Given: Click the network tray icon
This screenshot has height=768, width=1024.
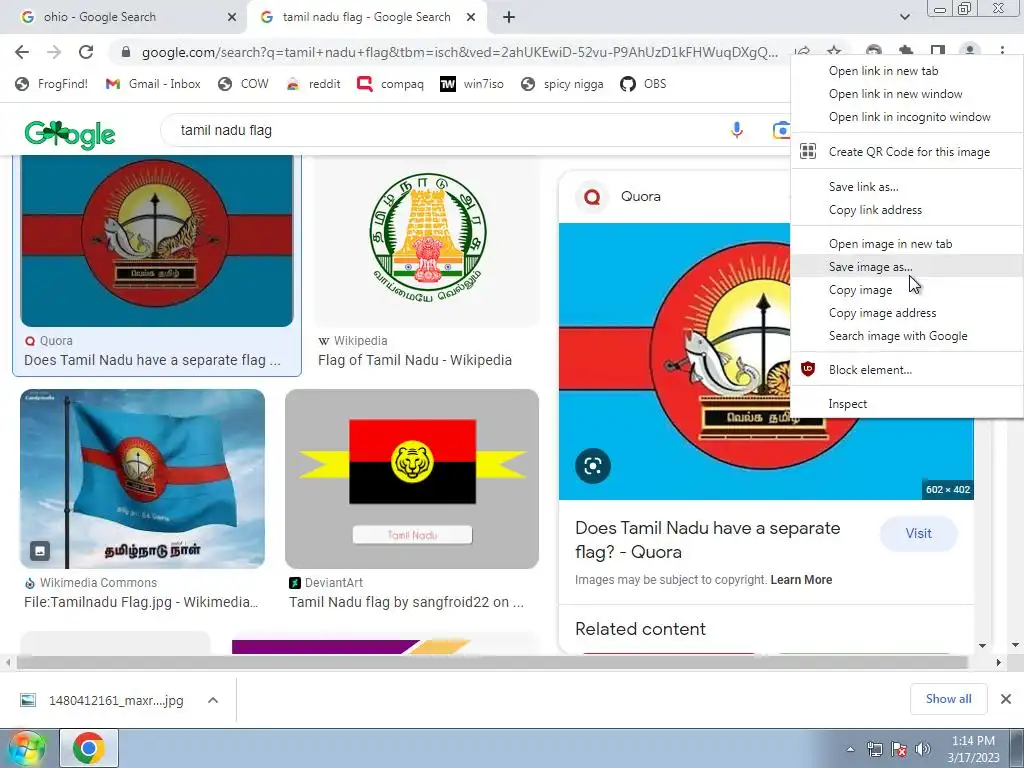Looking at the screenshot, I should pos(874,749).
